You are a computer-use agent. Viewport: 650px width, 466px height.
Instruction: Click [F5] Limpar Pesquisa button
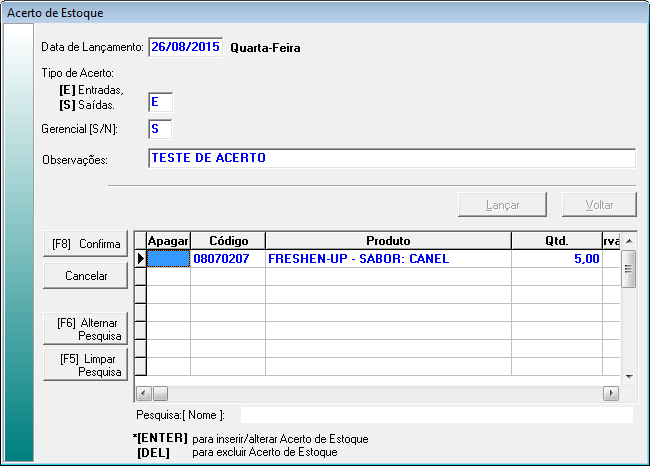point(86,365)
